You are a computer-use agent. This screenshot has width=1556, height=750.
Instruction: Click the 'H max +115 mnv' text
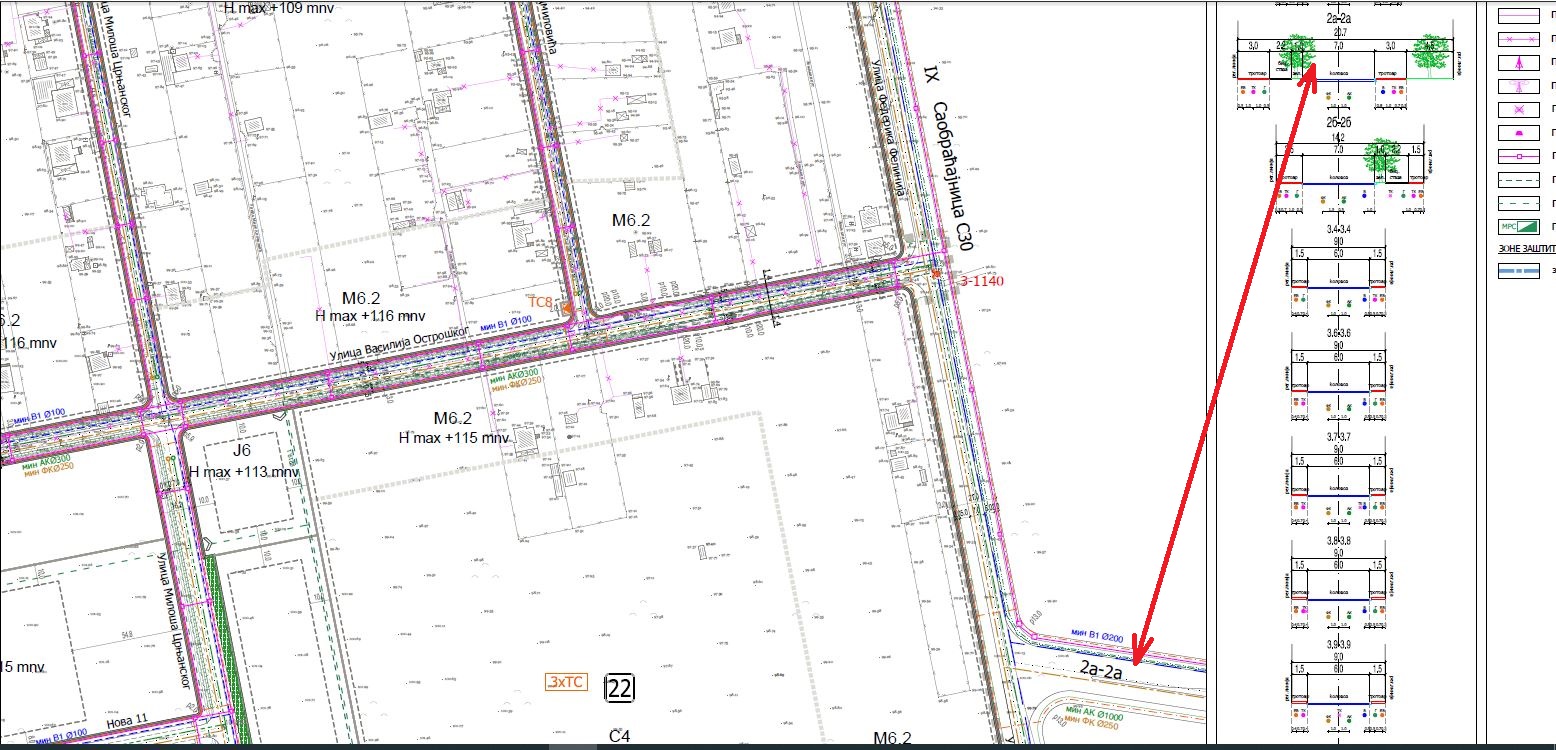[454, 437]
